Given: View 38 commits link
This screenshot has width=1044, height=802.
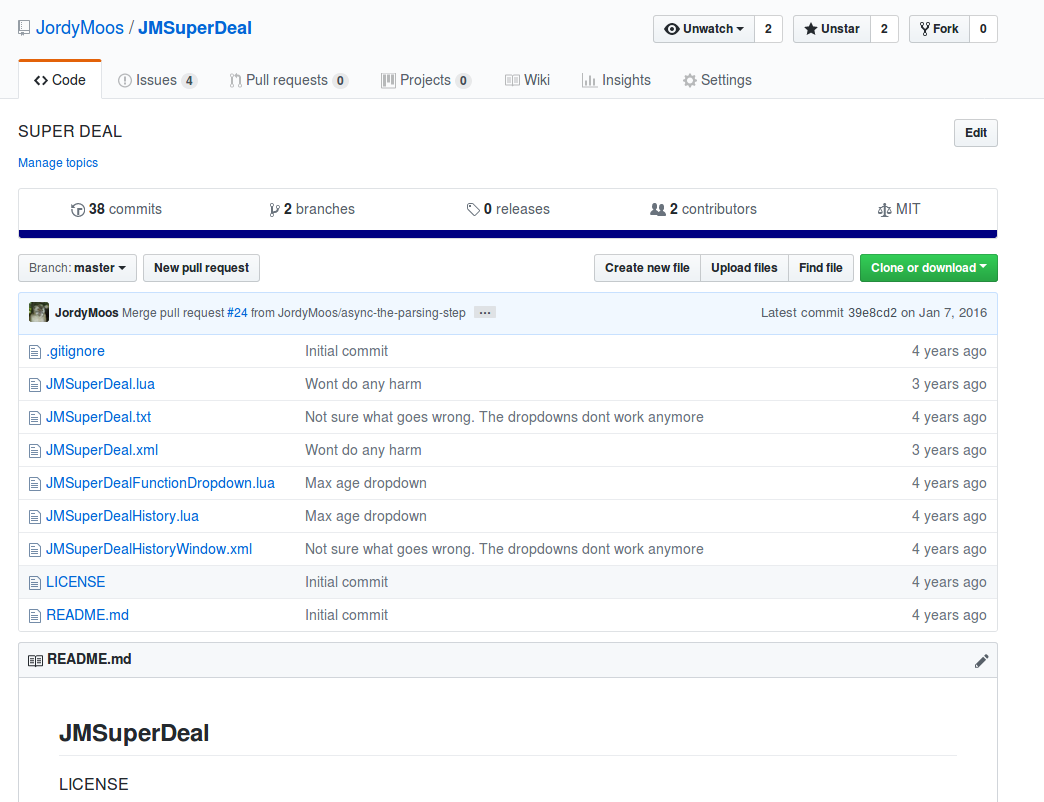Looking at the screenshot, I should coord(117,209).
